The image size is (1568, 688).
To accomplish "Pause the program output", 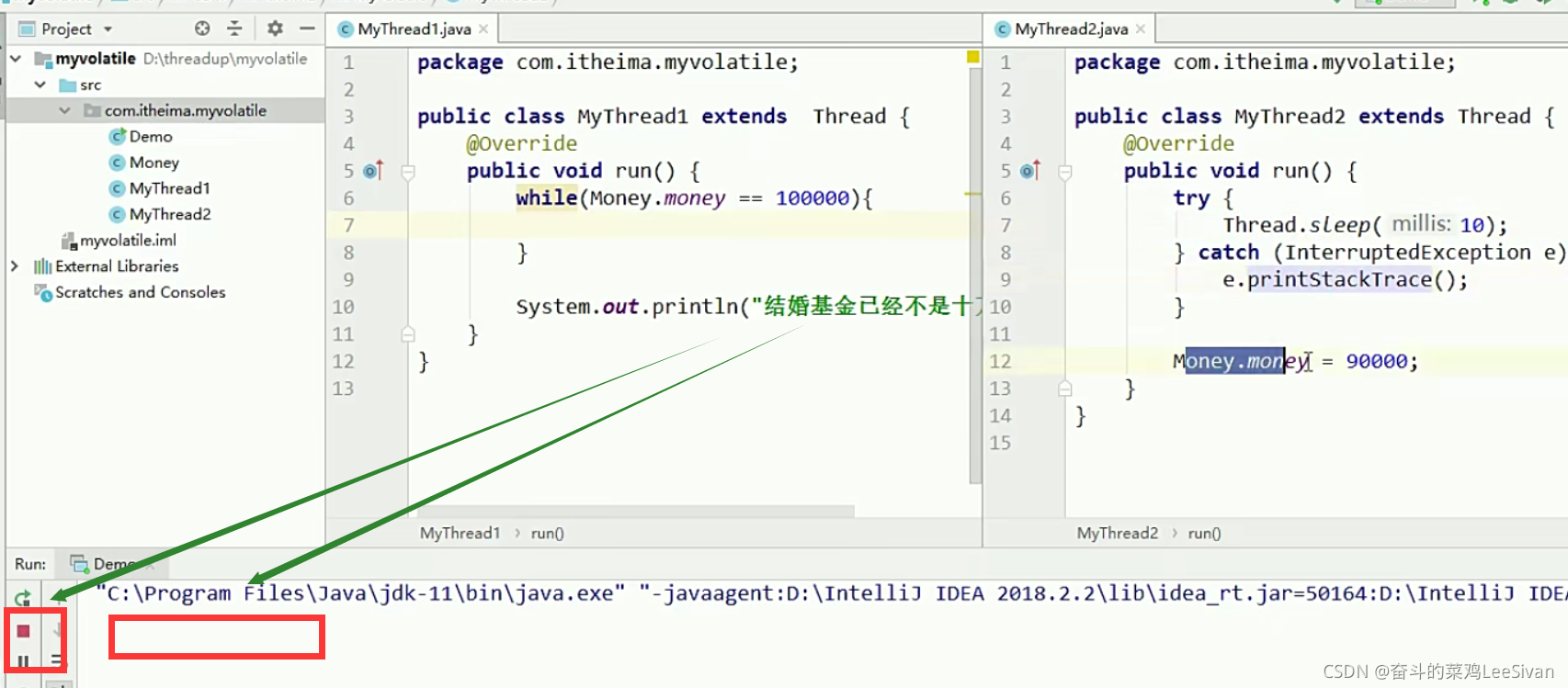I will pos(23,660).
